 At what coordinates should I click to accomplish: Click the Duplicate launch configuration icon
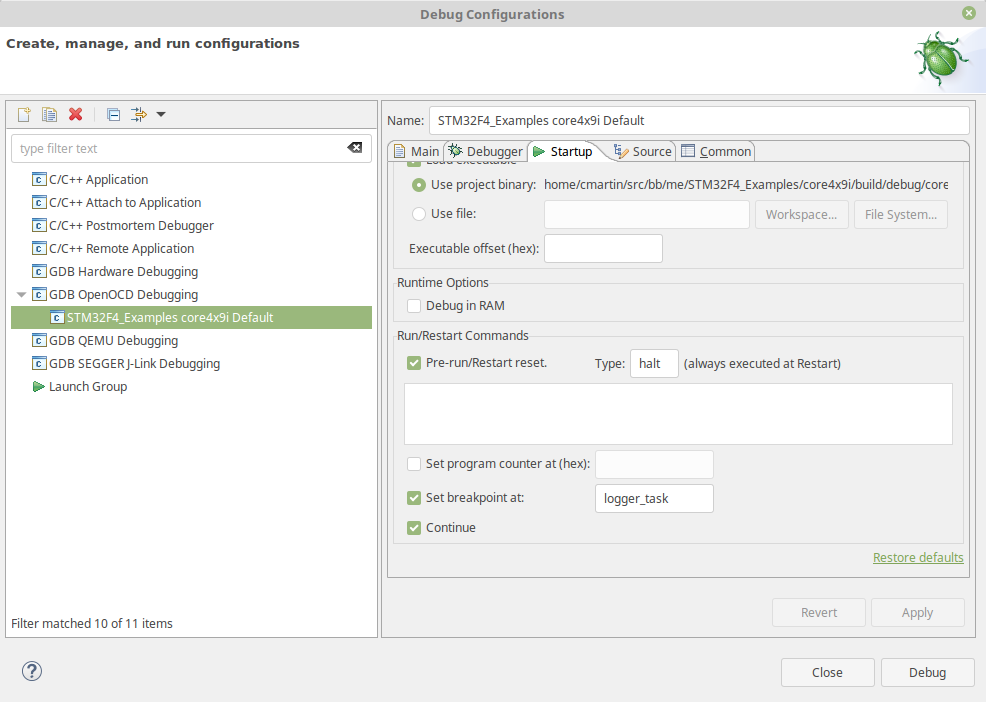(x=49, y=114)
